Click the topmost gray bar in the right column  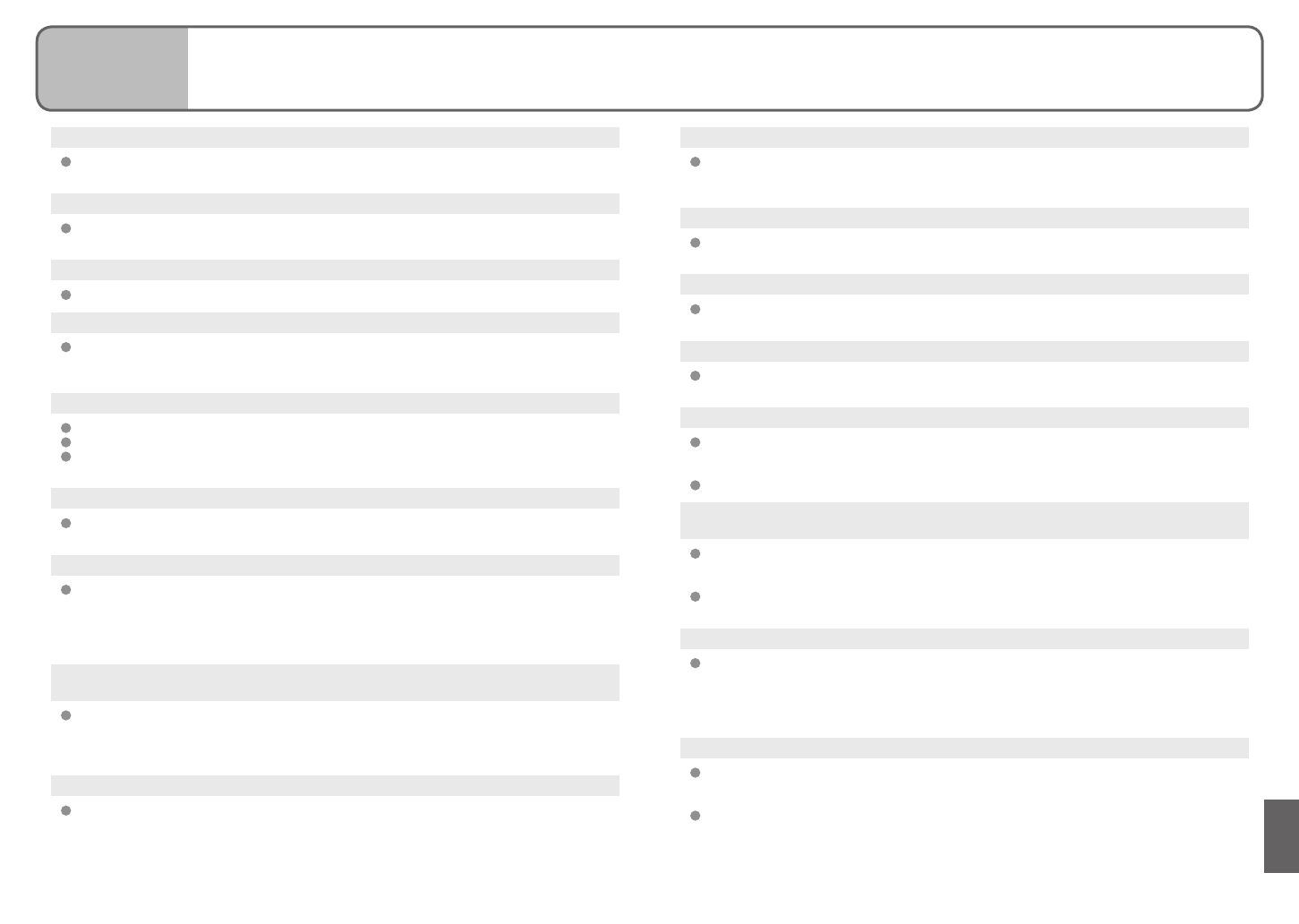[x=964, y=137]
